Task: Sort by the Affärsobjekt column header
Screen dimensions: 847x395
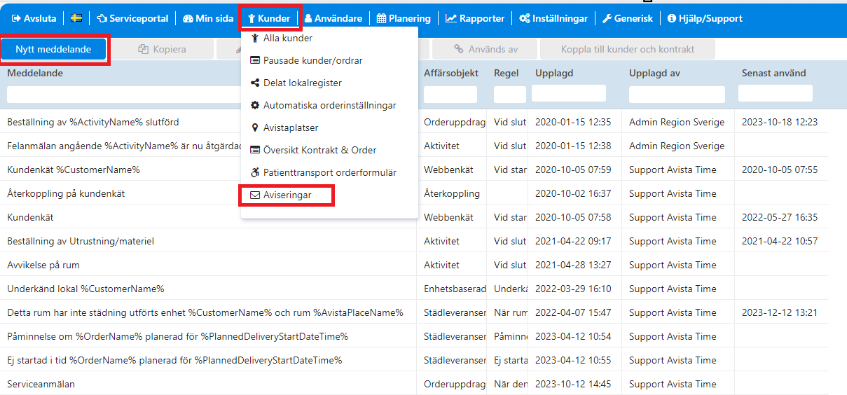Action: (x=451, y=73)
